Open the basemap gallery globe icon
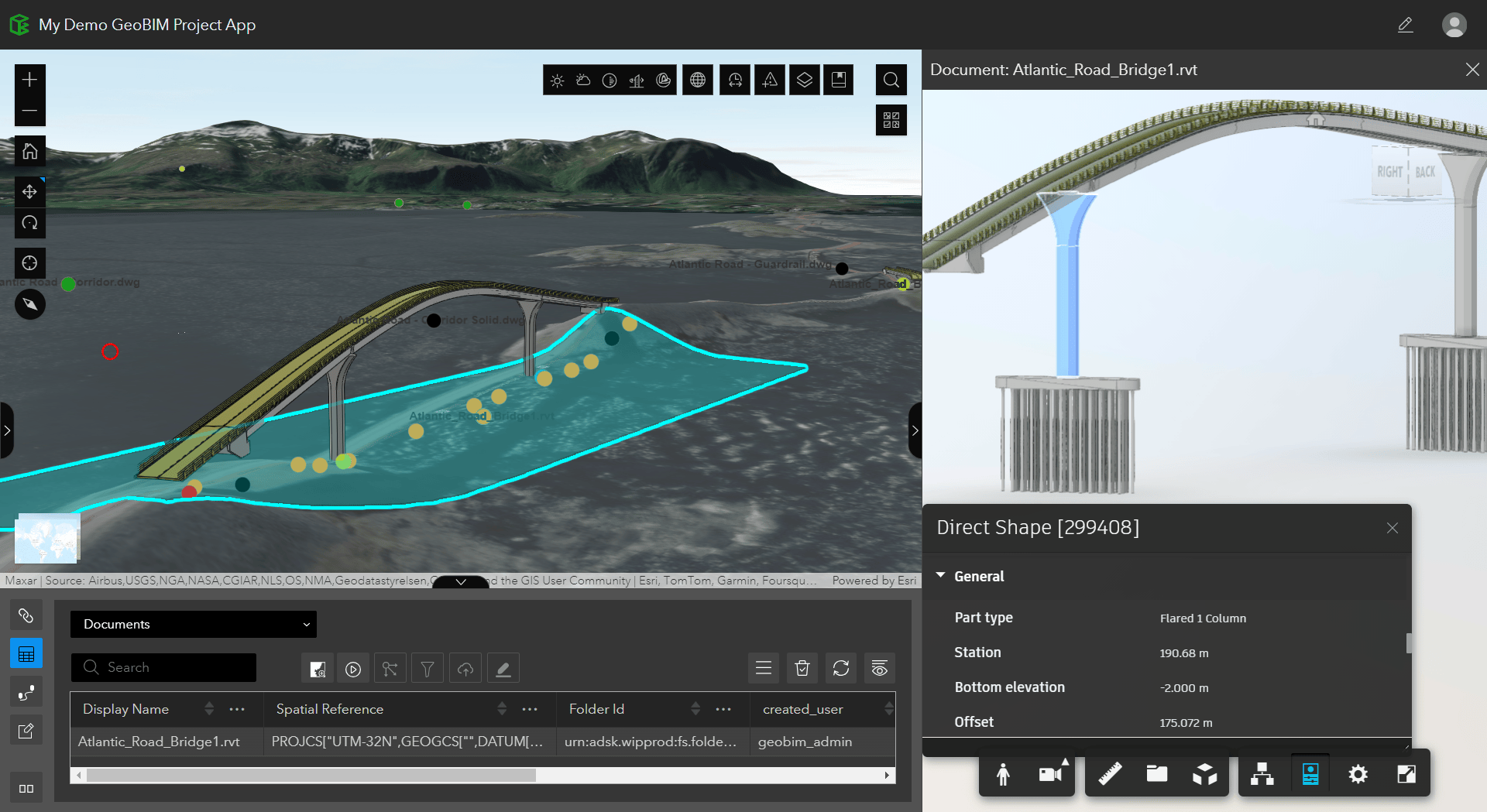The image size is (1487, 812). tap(698, 80)
